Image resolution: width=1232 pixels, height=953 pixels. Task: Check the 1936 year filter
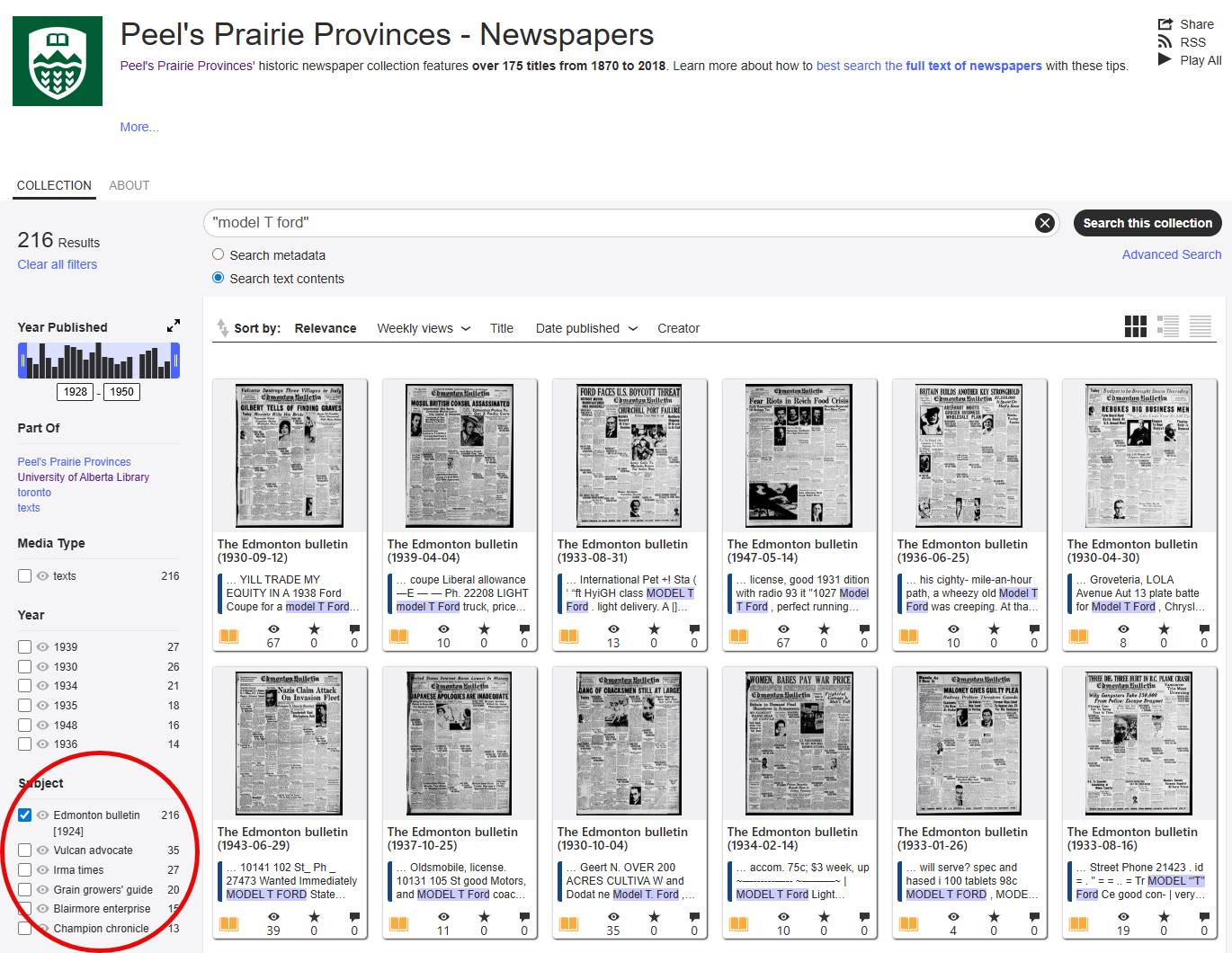[x=24, y=744]
